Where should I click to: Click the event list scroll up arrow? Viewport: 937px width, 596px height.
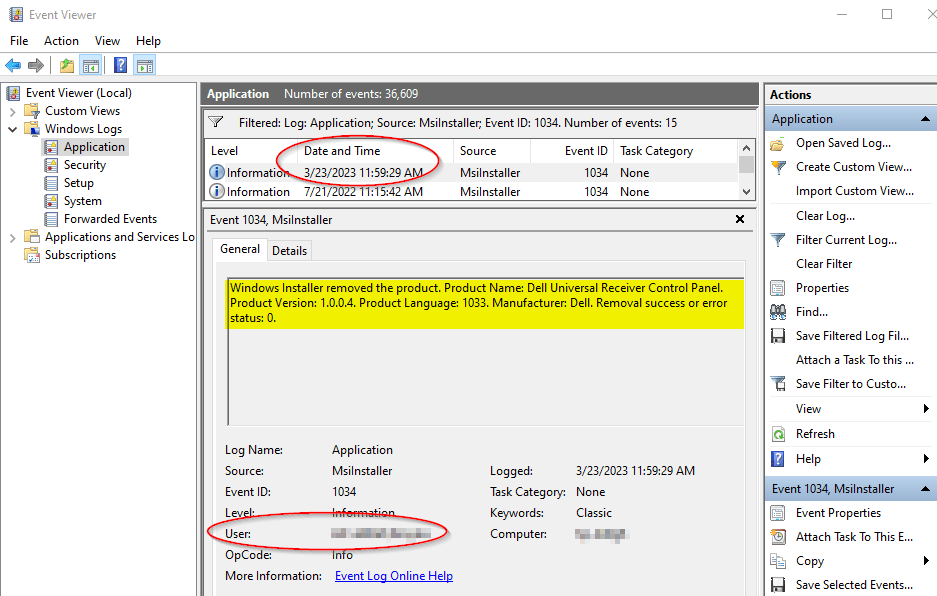point(746,148)
